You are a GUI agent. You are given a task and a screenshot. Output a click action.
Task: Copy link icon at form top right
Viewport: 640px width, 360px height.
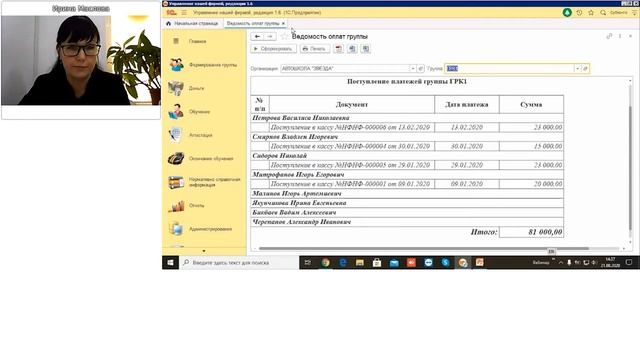[609, 36]
